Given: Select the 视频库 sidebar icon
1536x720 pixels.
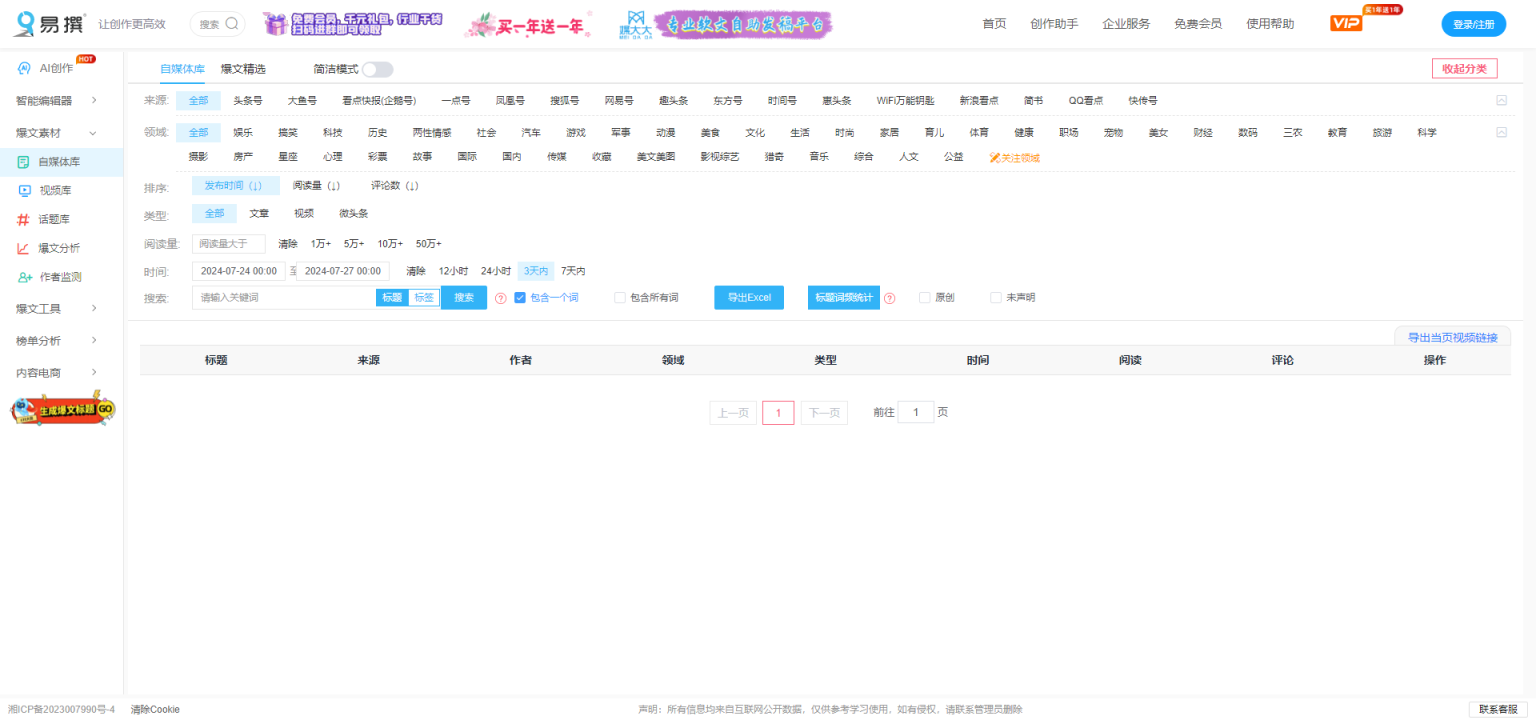Looking at the screenshot, I should (x=24, y=190).
